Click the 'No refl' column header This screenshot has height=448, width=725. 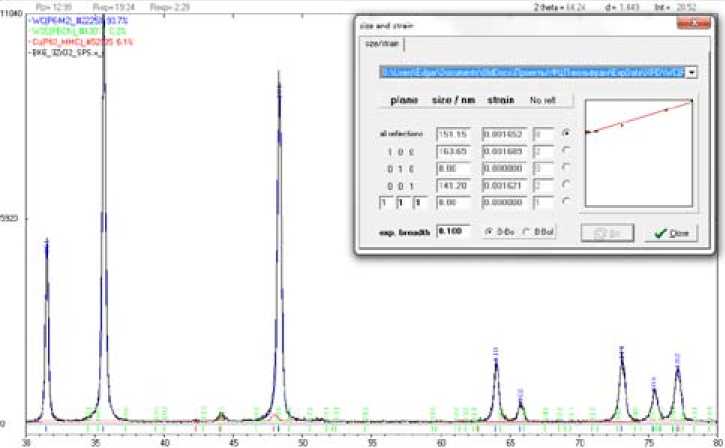coord(542,100)
